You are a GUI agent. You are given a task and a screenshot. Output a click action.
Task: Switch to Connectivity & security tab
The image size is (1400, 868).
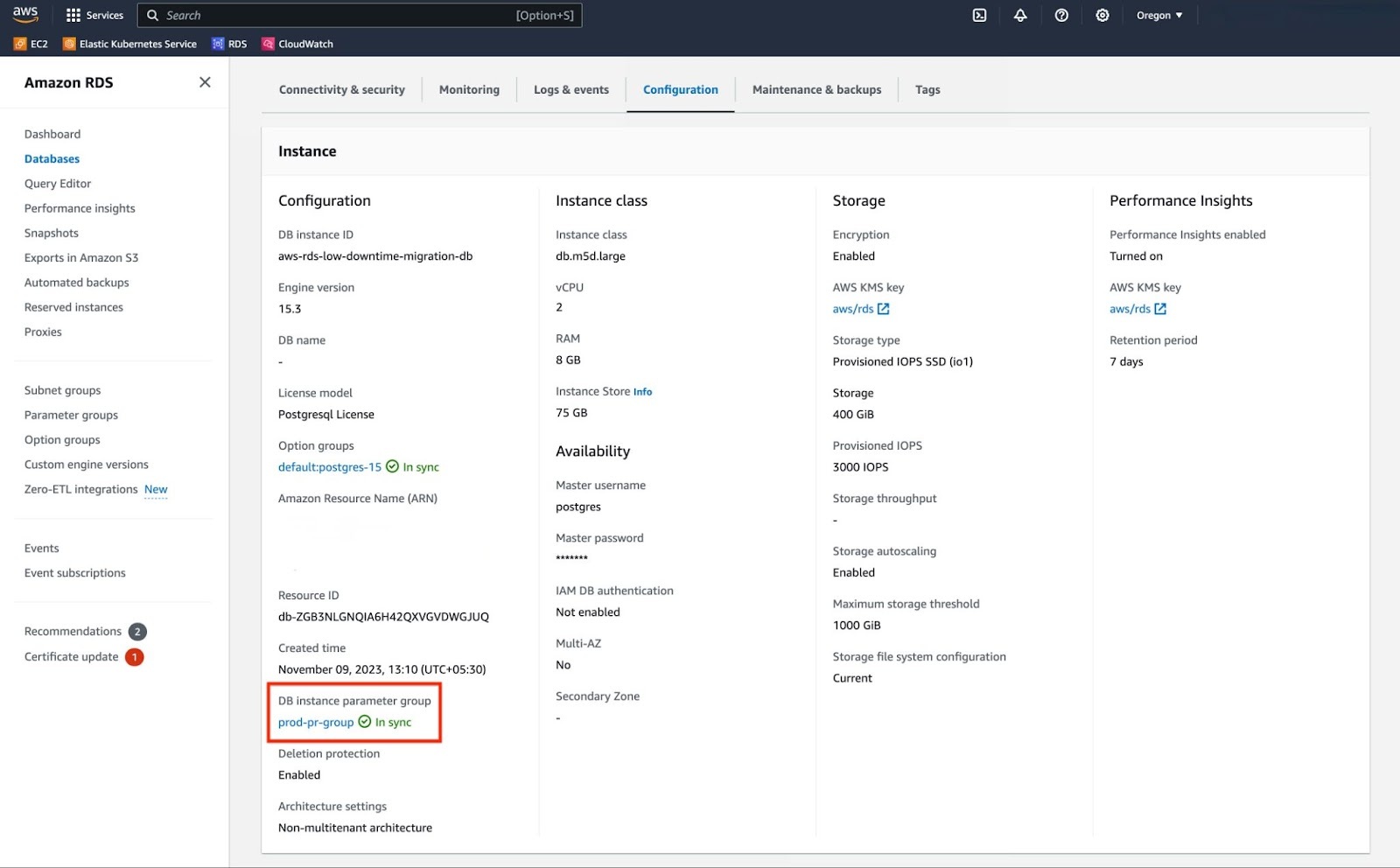[x=342, y=89]
